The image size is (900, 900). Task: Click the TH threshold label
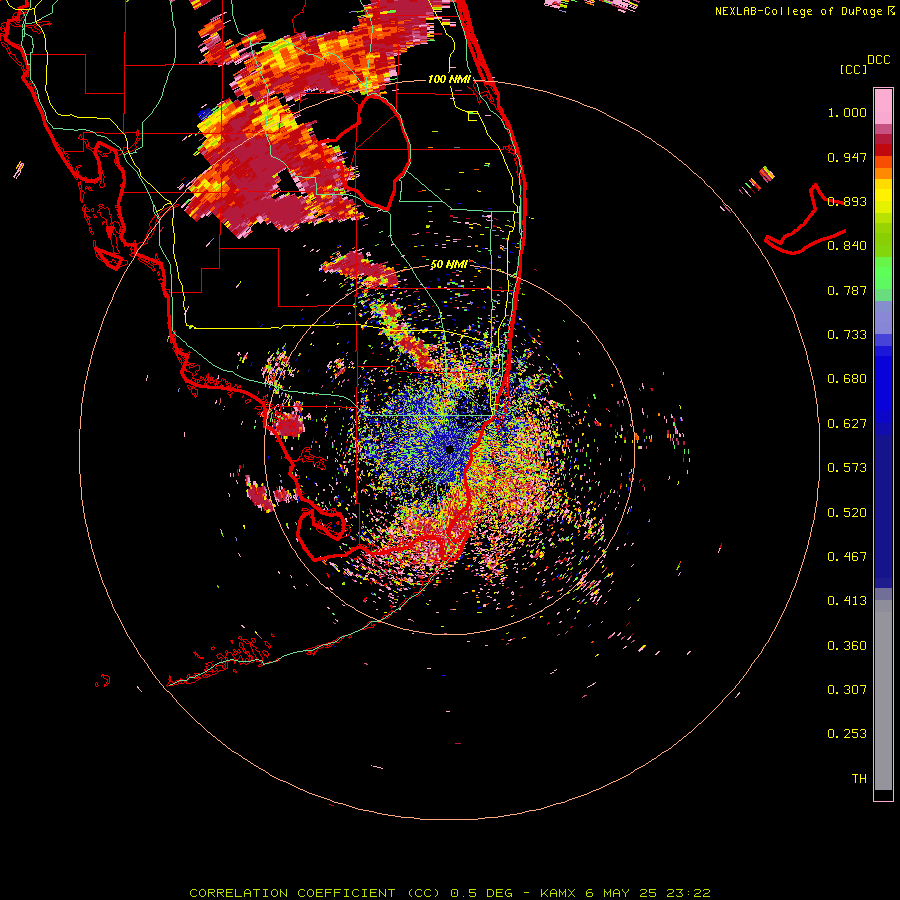[859, 779]
